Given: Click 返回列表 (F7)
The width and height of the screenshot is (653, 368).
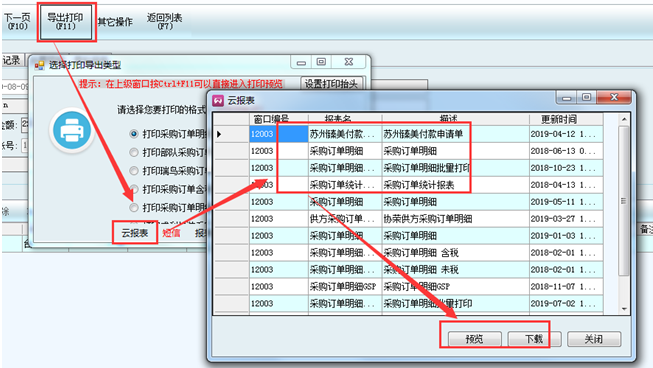Looking at the screenshot, I should (x=164, y=22).
